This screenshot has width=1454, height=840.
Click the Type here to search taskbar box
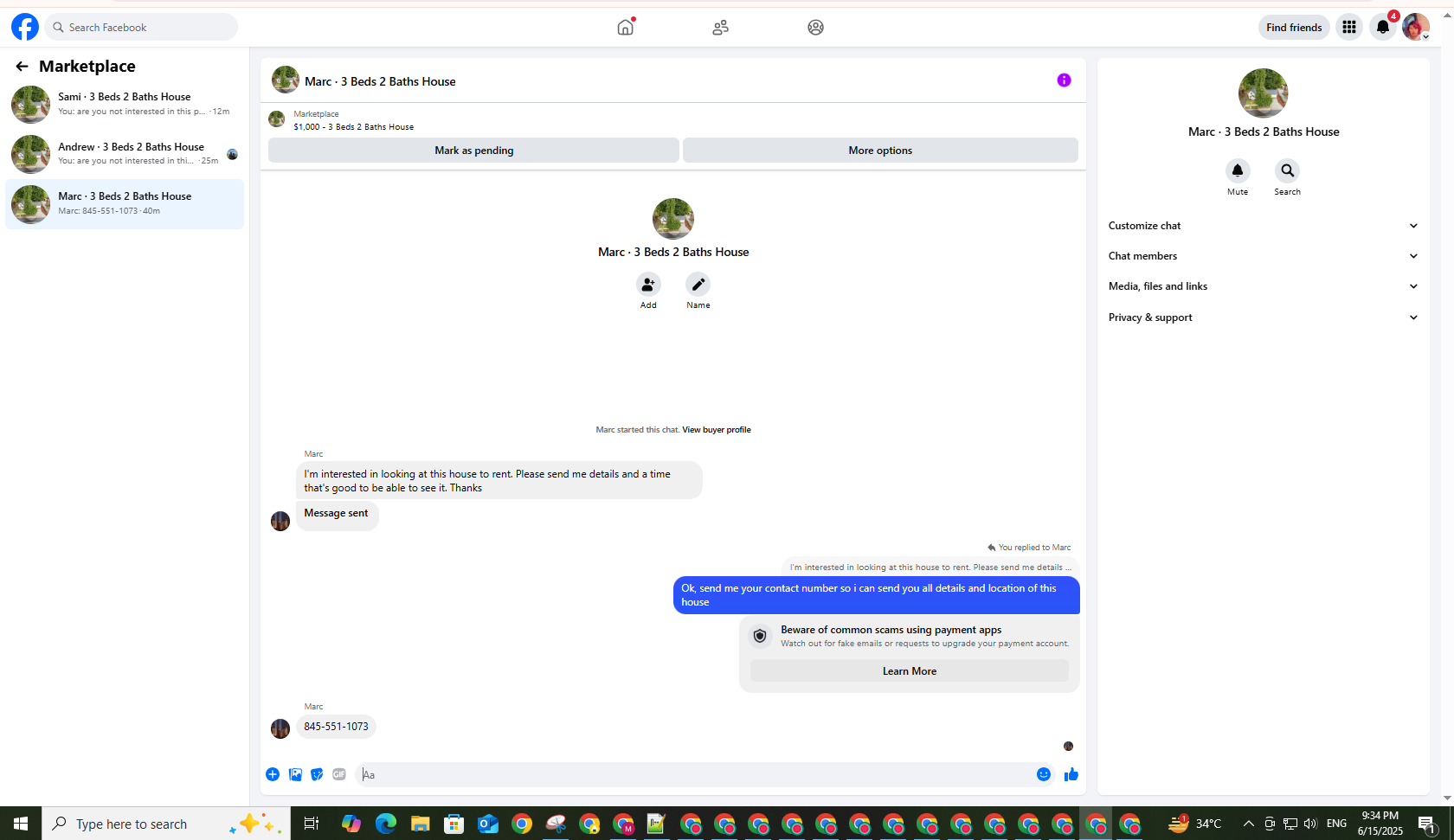coord(166,824)
